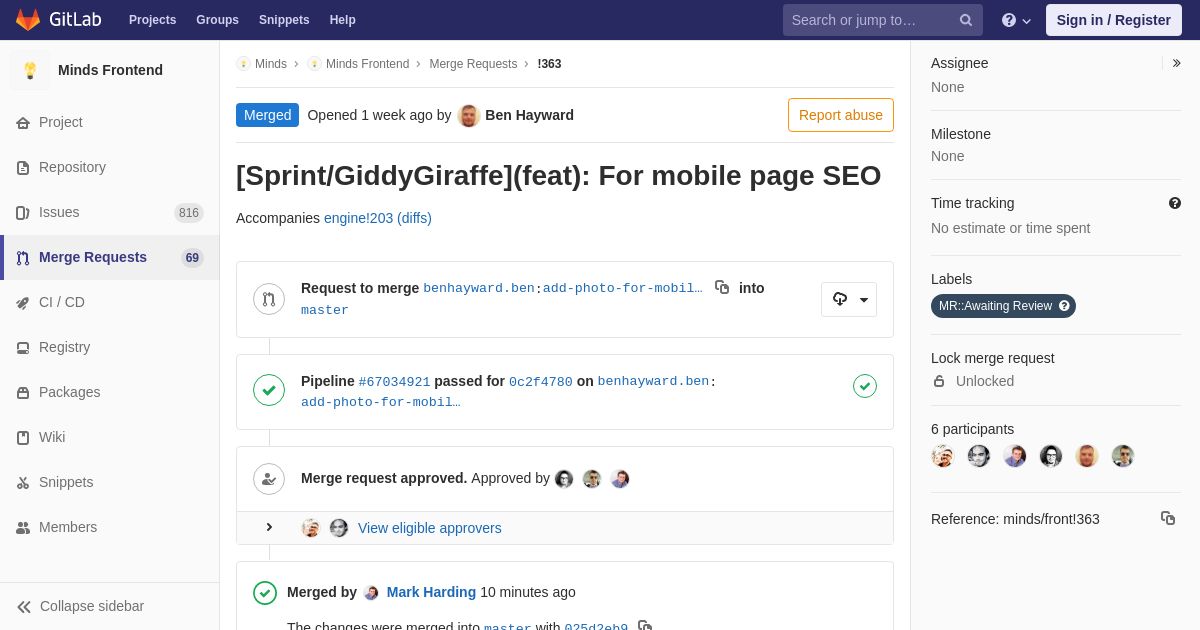Click the Minds Frontend lightbulb avatar
1200x630 pixels.
[x=30, y=70]
